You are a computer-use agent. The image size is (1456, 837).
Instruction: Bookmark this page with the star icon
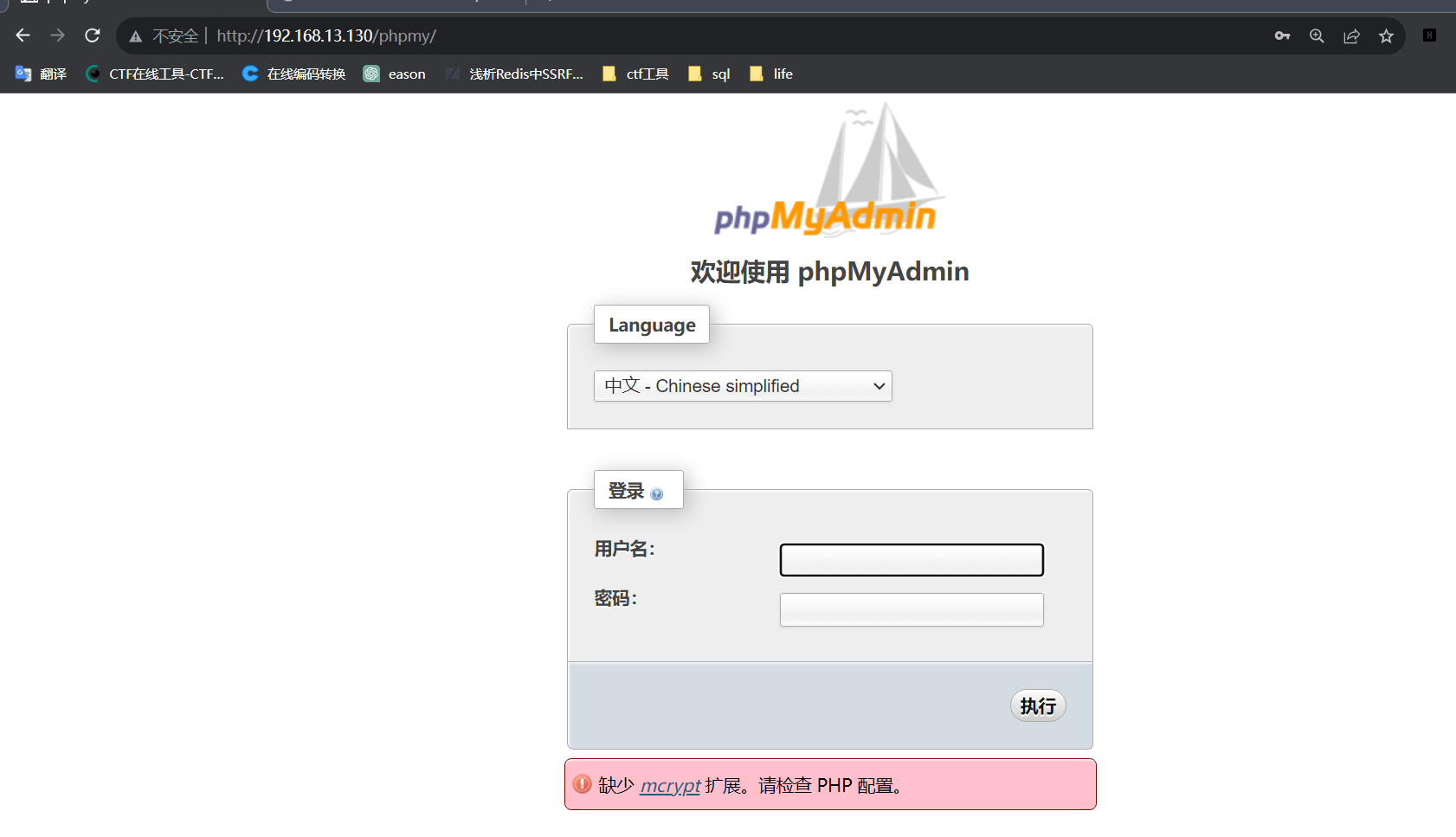pyautogui.click(x=1386, y=35)
